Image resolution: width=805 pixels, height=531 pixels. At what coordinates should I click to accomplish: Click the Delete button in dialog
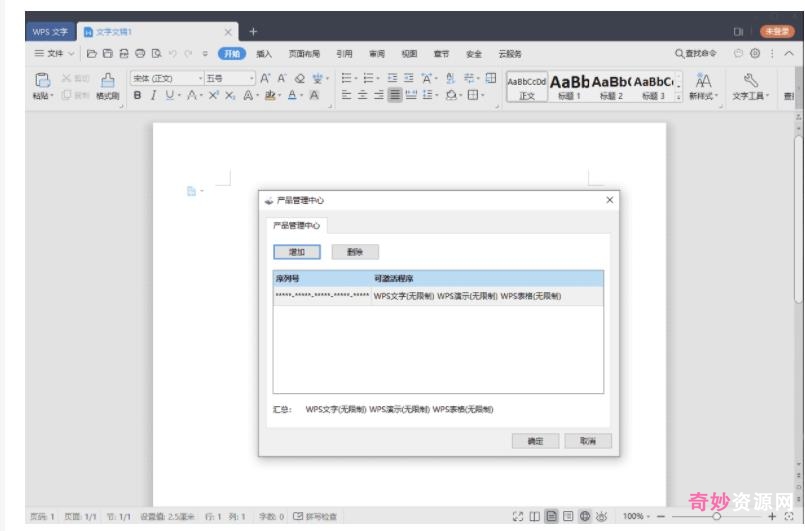[x=355, y=252]
